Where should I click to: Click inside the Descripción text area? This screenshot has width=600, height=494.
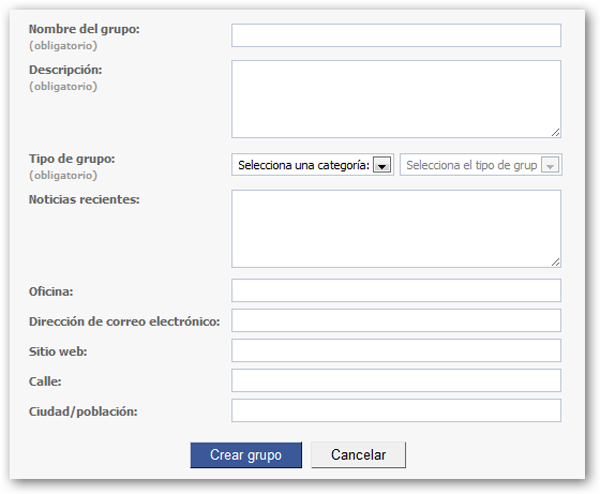pyautogui.click(x=396, y=99)
